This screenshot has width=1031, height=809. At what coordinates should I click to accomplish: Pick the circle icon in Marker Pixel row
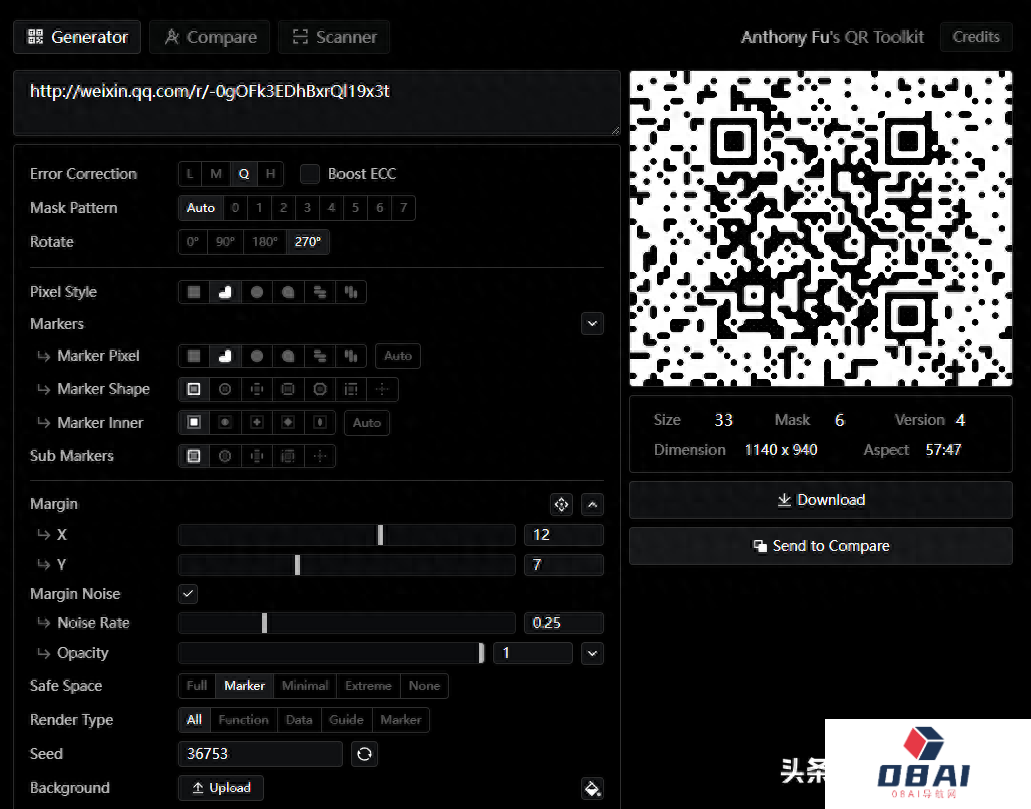(x=257, y=356)
